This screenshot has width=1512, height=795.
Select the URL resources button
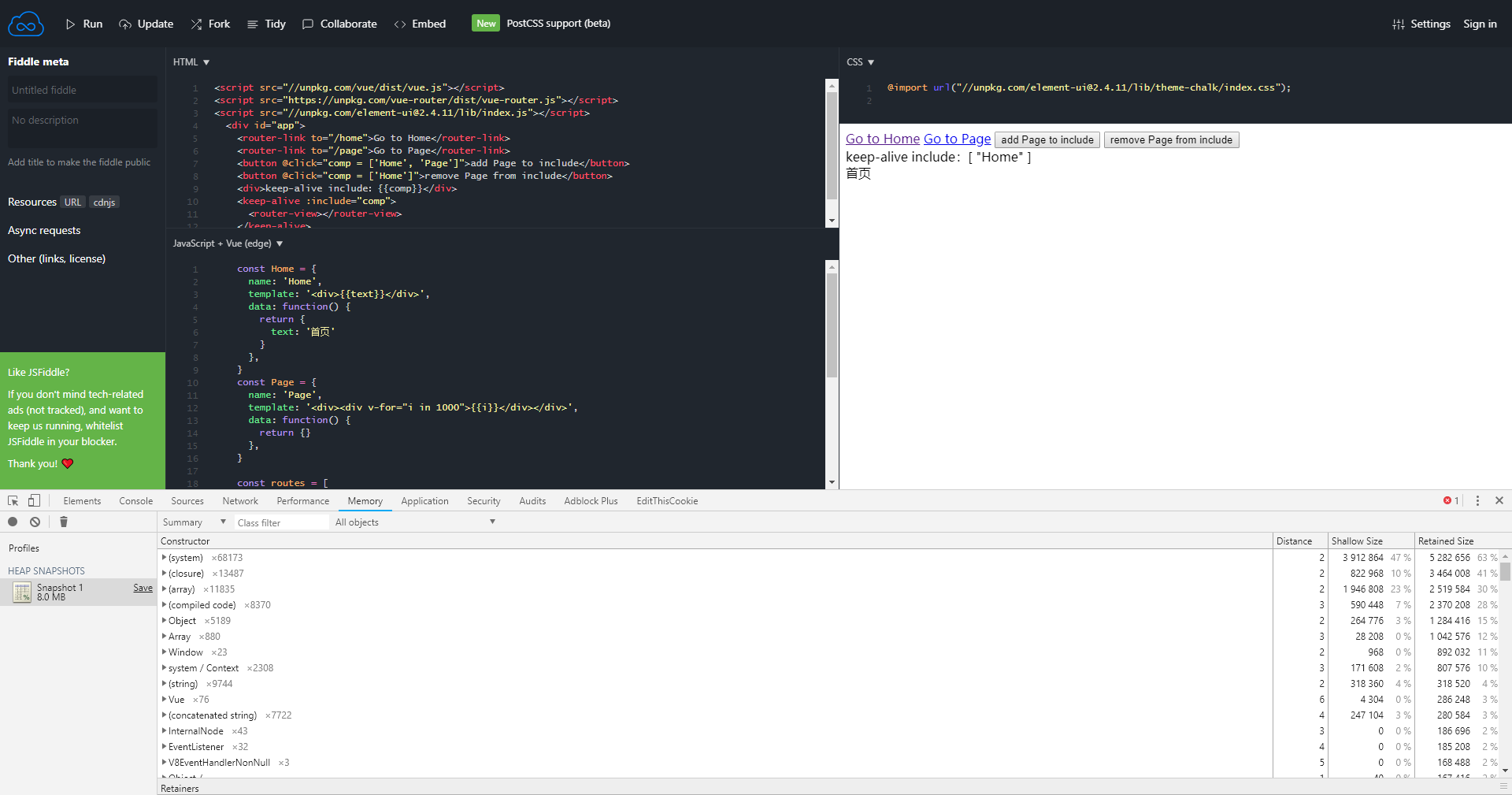click(72, 202)
